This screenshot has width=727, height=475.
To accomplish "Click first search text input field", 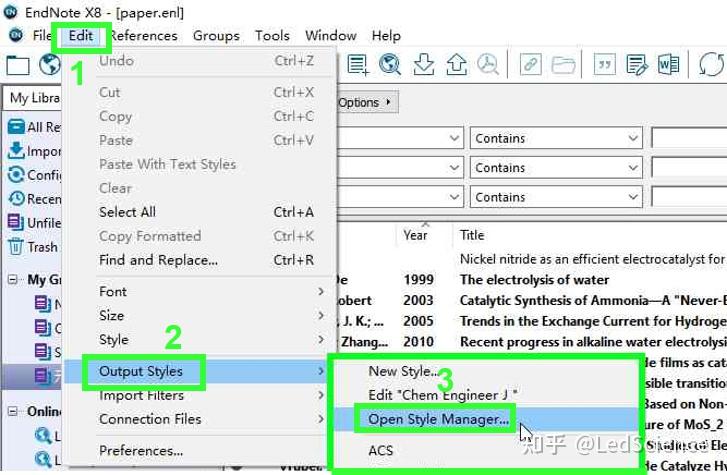I will tap(689, 138).
